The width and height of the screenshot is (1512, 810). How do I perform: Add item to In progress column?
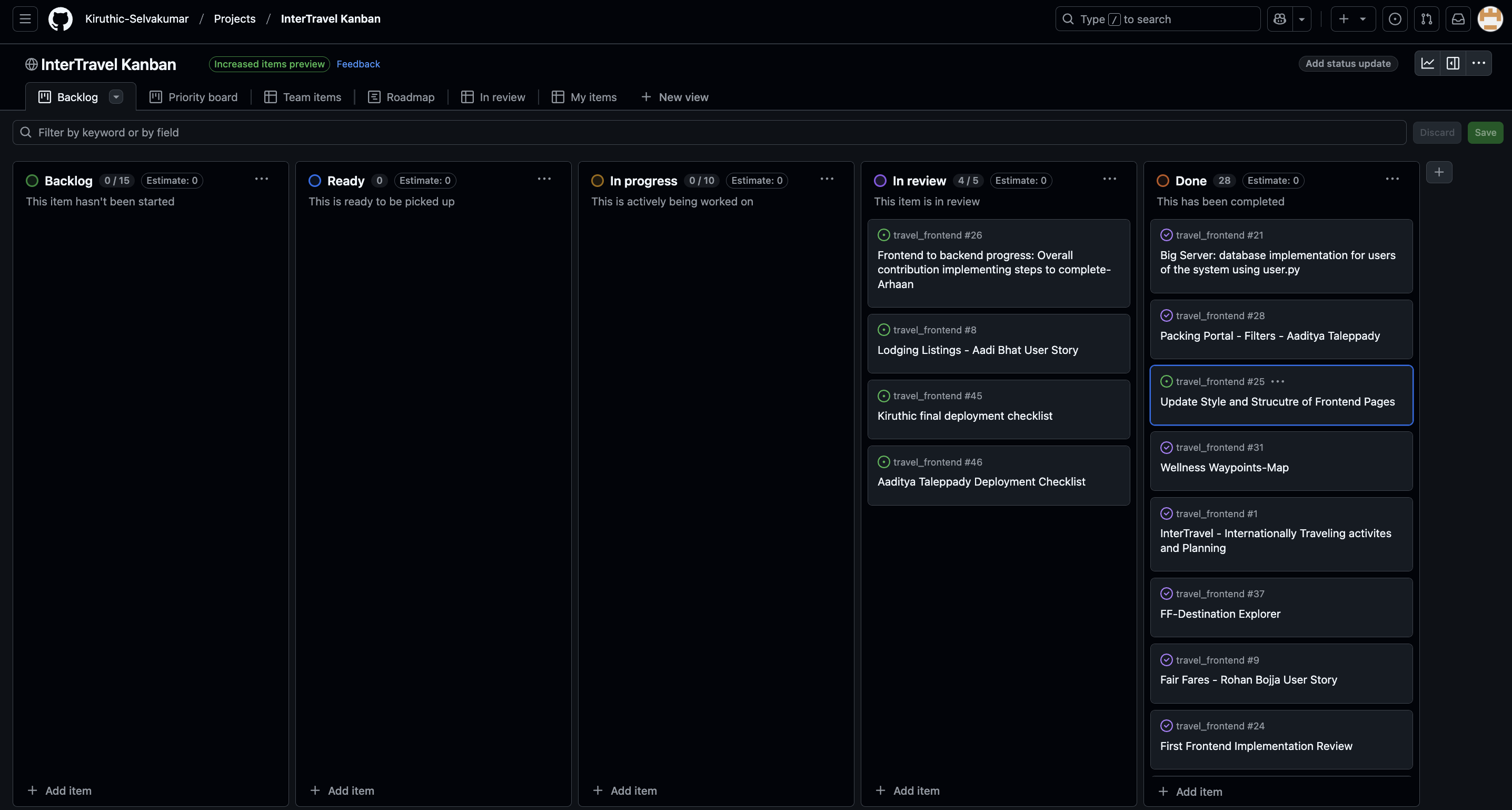point(625,791)
